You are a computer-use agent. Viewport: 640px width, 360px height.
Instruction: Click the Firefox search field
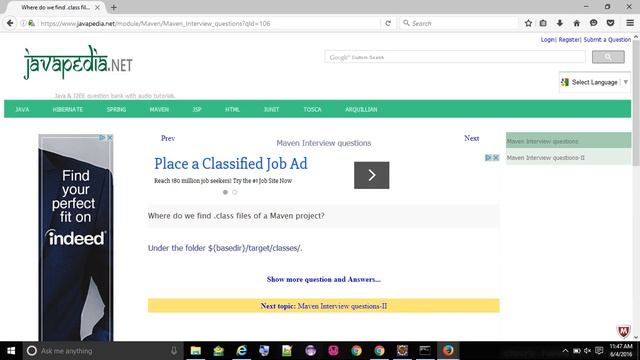(x=459, y=23)
